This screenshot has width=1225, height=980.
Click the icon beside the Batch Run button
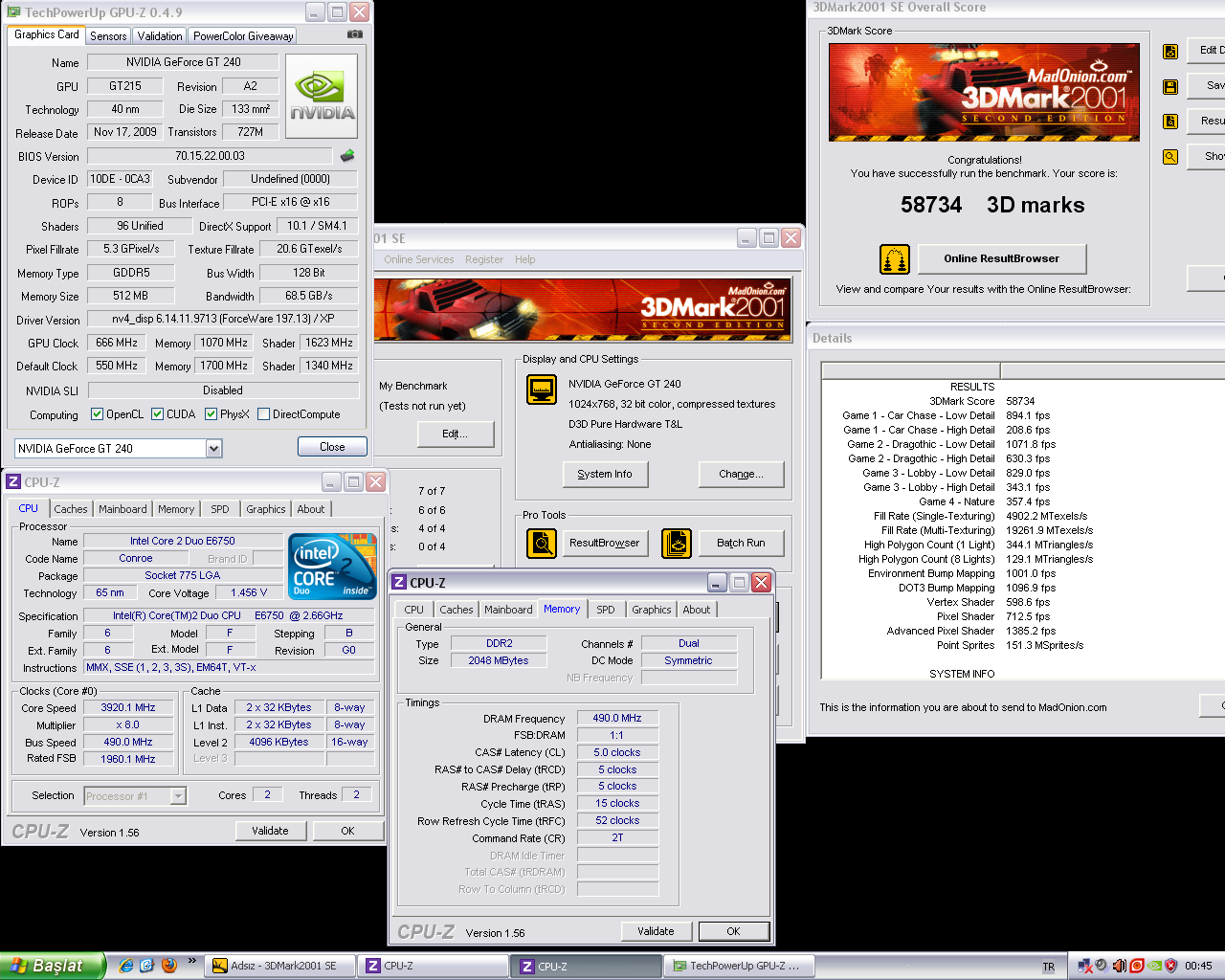(677, 543)
